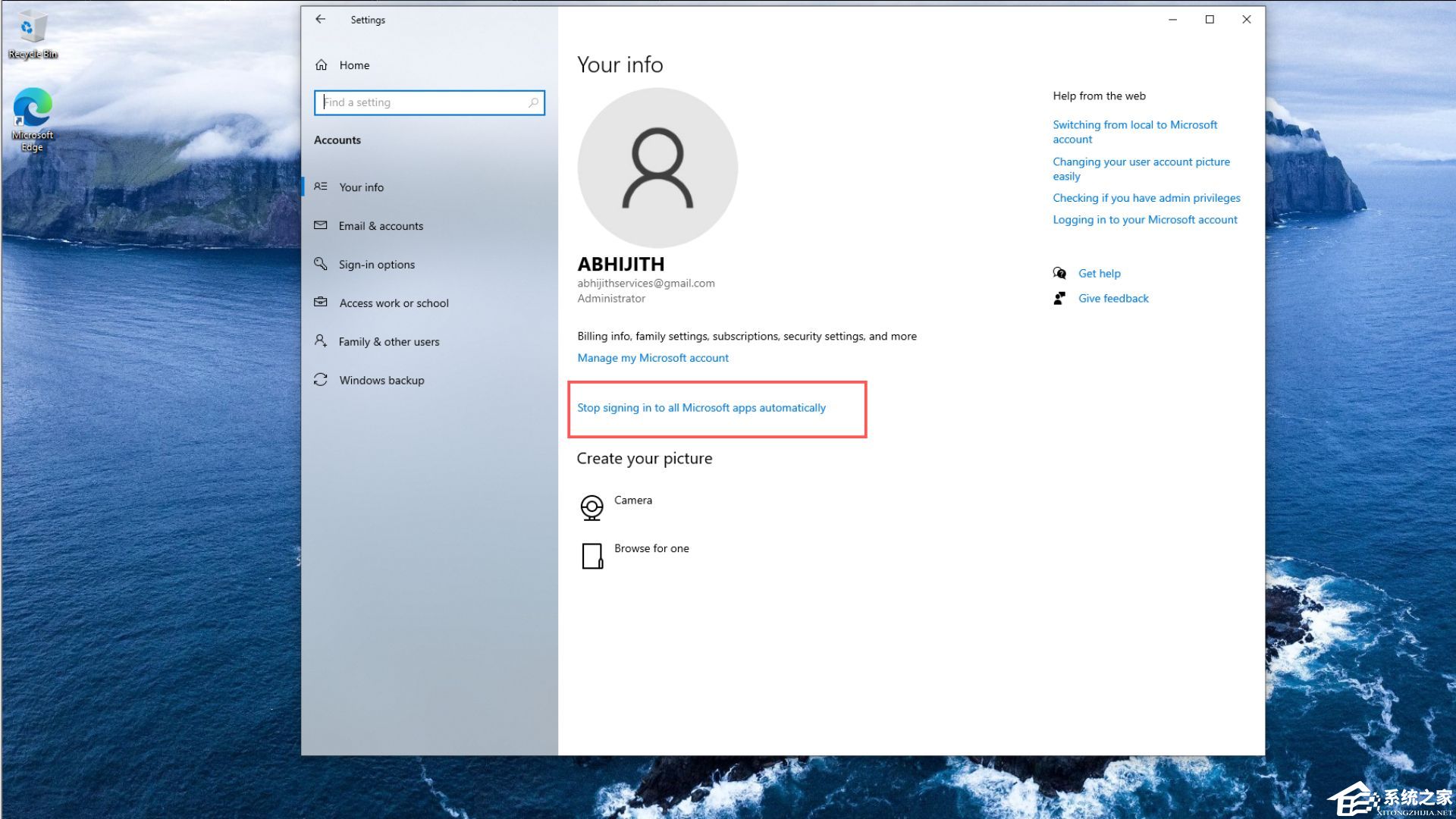The image size is (1456, 819).
Task: Click the Get help chat icon
Action: click(x=1059, y=273)
